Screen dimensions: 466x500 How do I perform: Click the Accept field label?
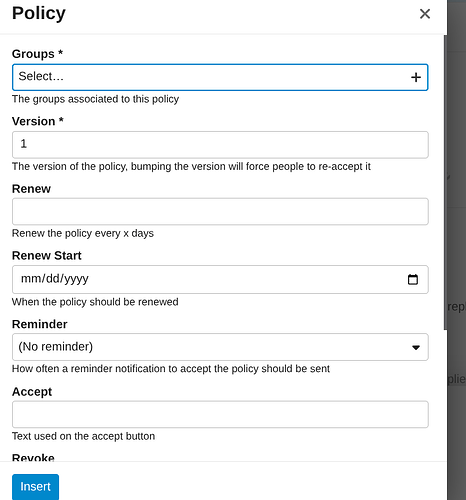coord(32,392)
